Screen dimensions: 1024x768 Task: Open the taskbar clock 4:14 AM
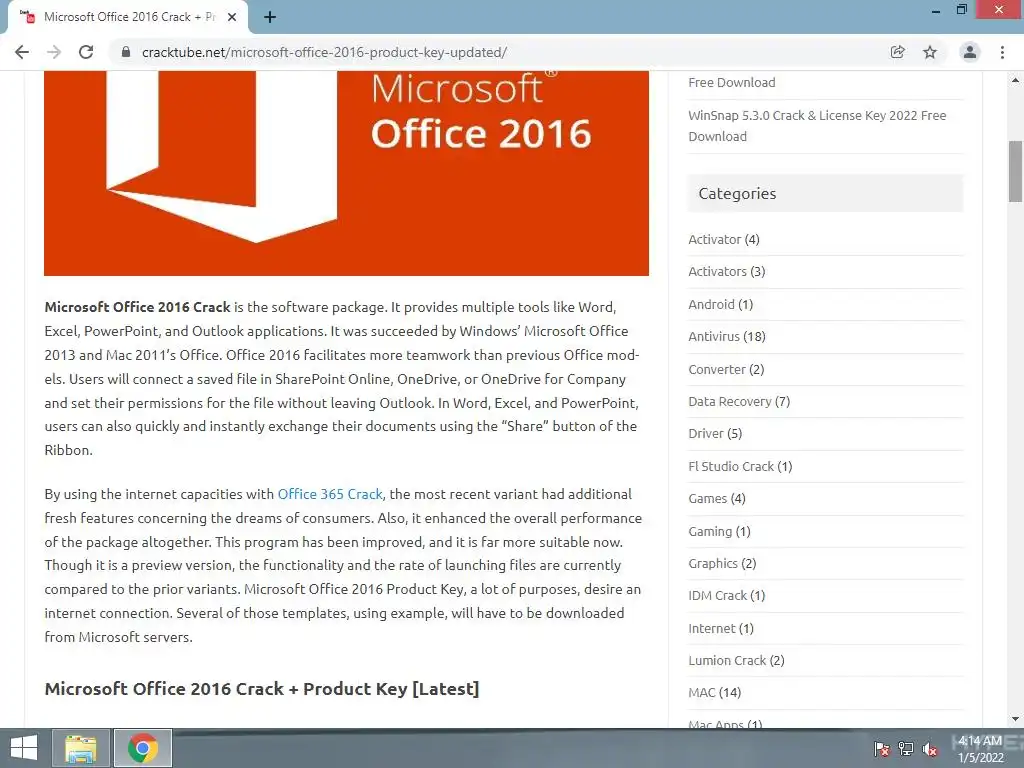coord(980,748)
